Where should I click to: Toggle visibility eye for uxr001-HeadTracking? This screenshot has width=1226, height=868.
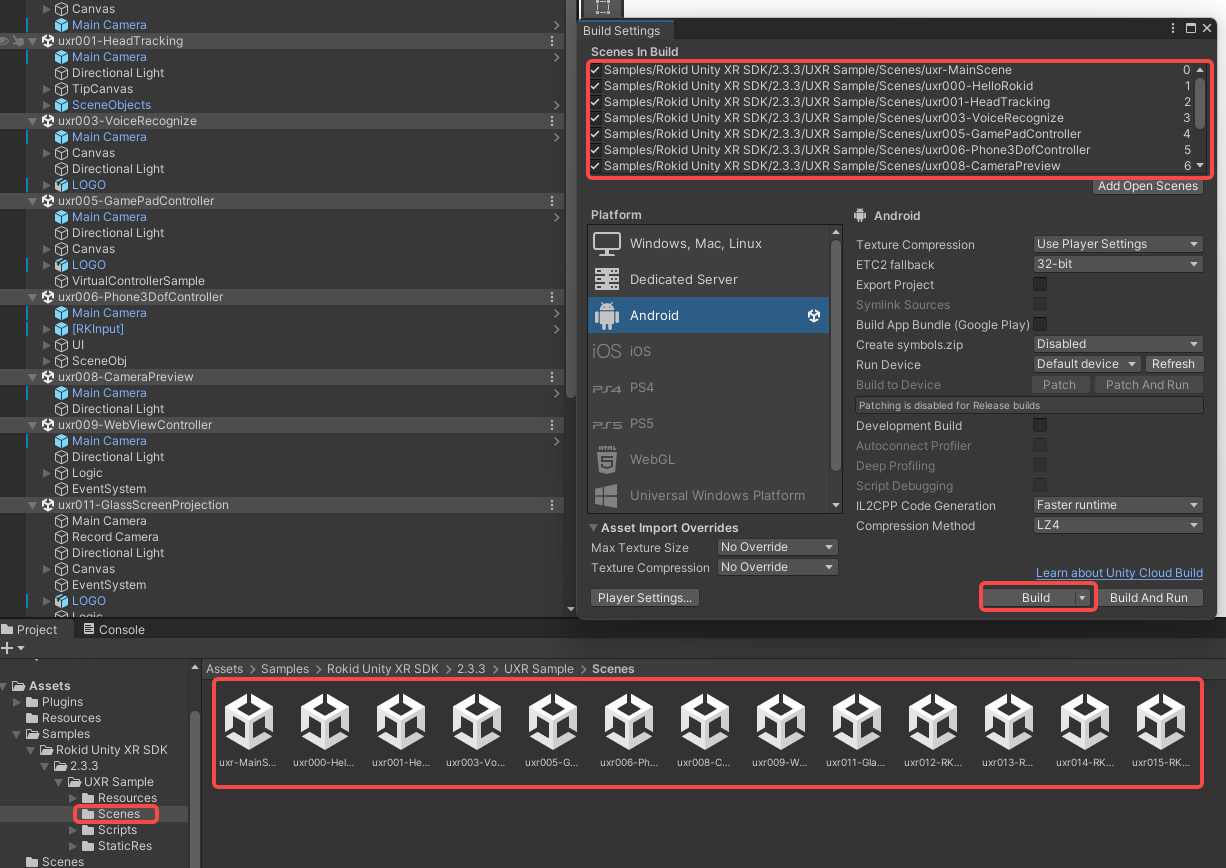pos(5,41)
